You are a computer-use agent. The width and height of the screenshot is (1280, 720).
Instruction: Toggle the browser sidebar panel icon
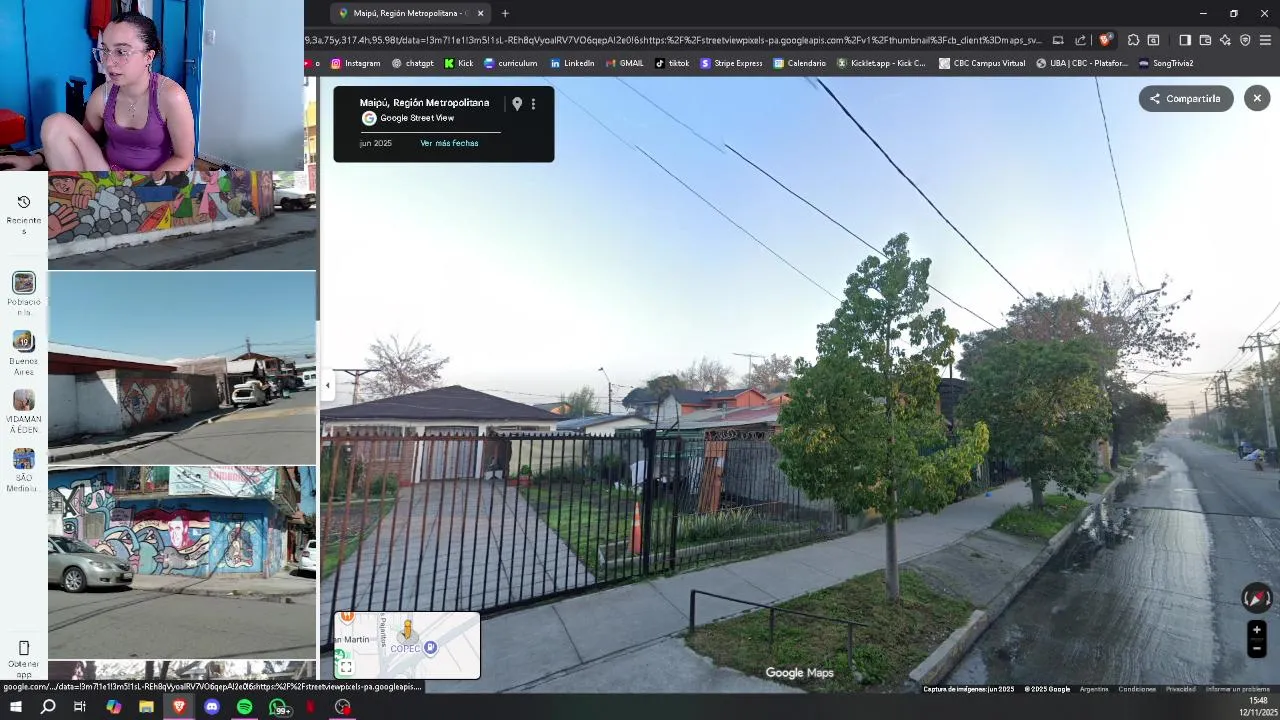click(x=1185, y=40)
